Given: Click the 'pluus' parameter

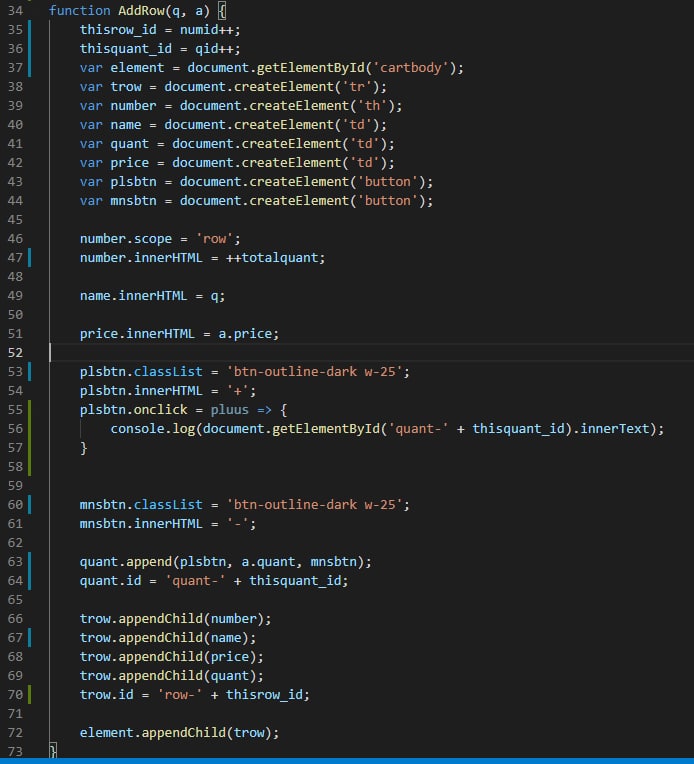Looking at the screenshot, I should pos(230,410).
